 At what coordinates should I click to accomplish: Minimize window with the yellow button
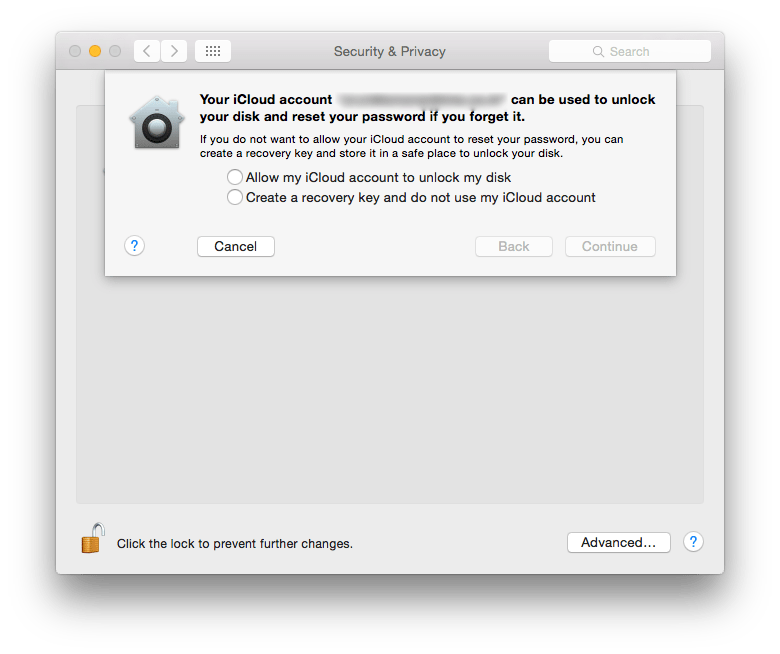point(95,51)
